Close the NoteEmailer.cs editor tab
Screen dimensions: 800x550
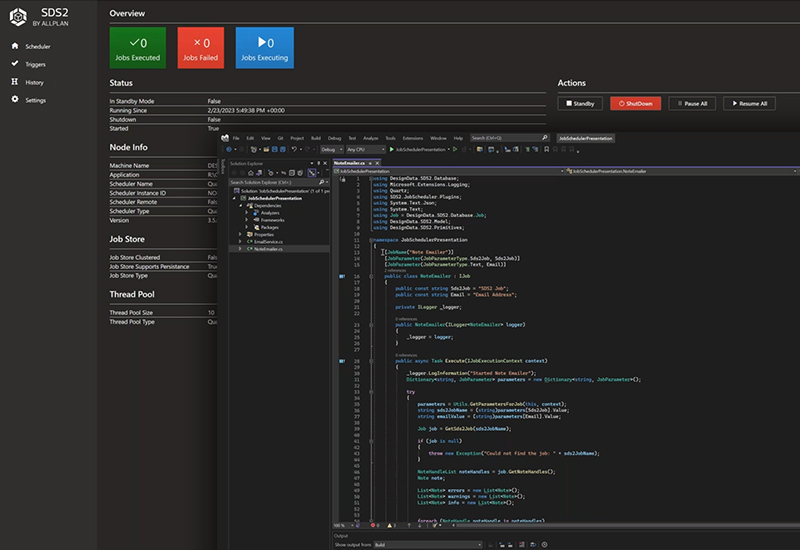(x=377, y=163)
